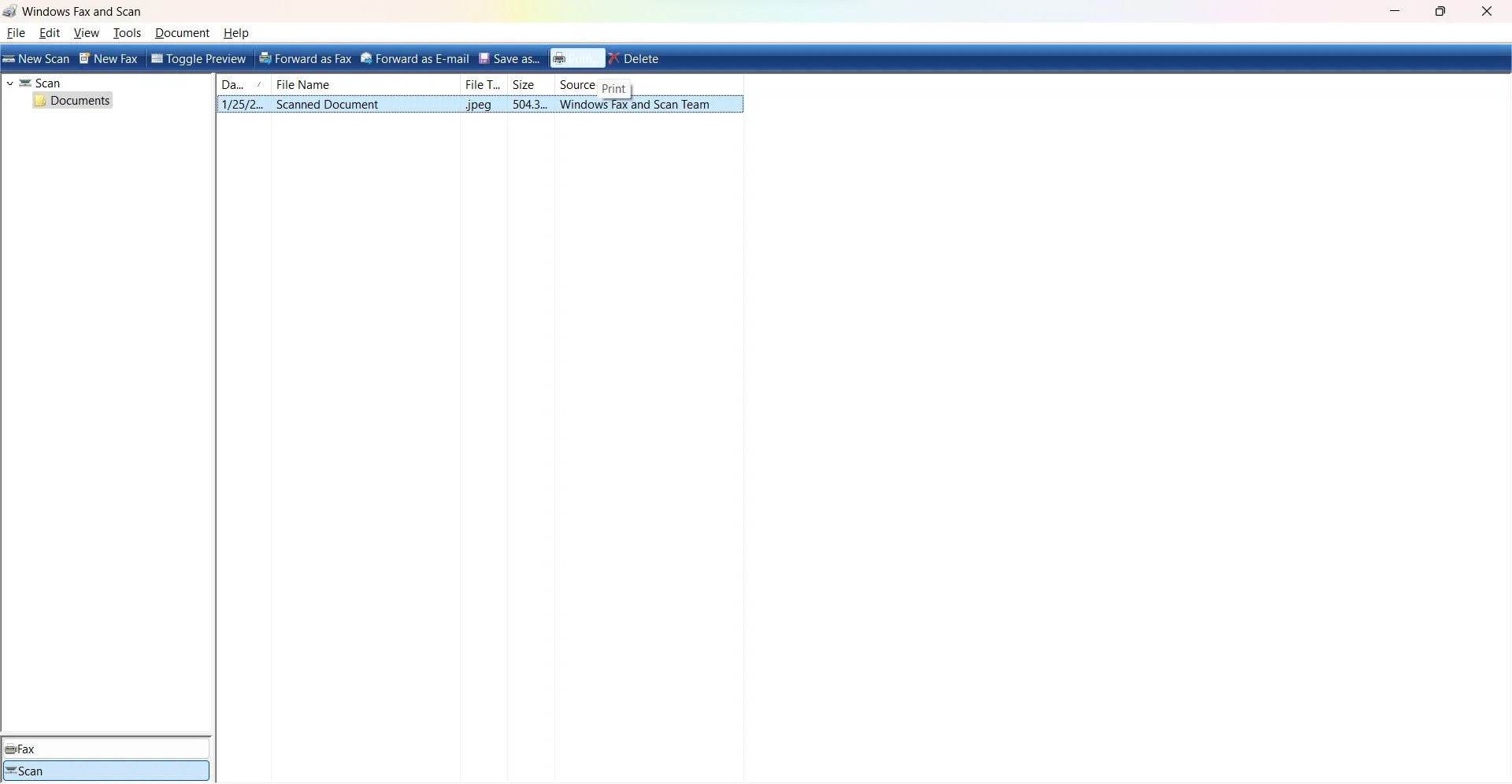Open the View menu
Screen dimensions: 1512x784
[87, 33]
